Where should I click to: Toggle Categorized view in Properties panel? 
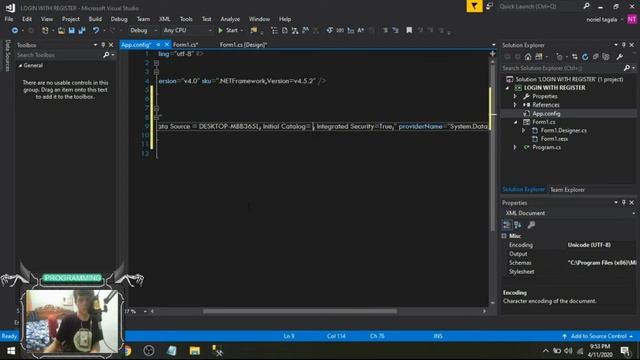(x=507, y=225)
